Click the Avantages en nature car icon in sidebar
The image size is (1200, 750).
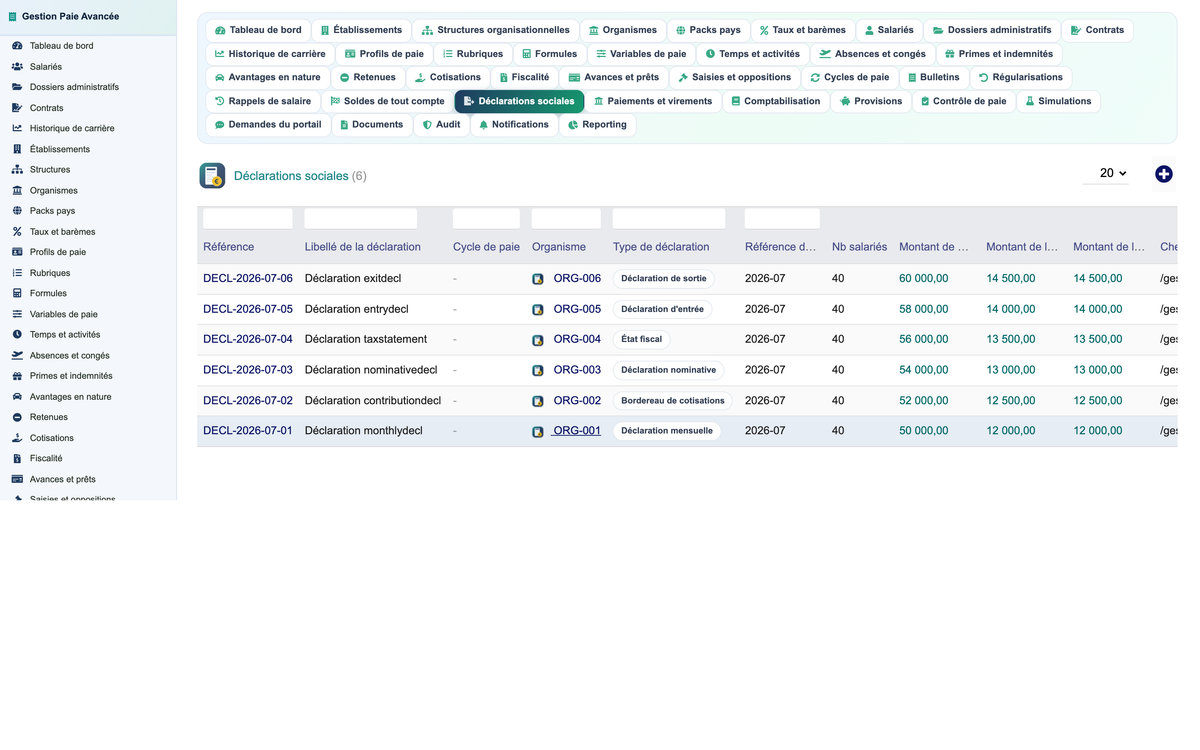pyautogui.click(x=17, y=397)
